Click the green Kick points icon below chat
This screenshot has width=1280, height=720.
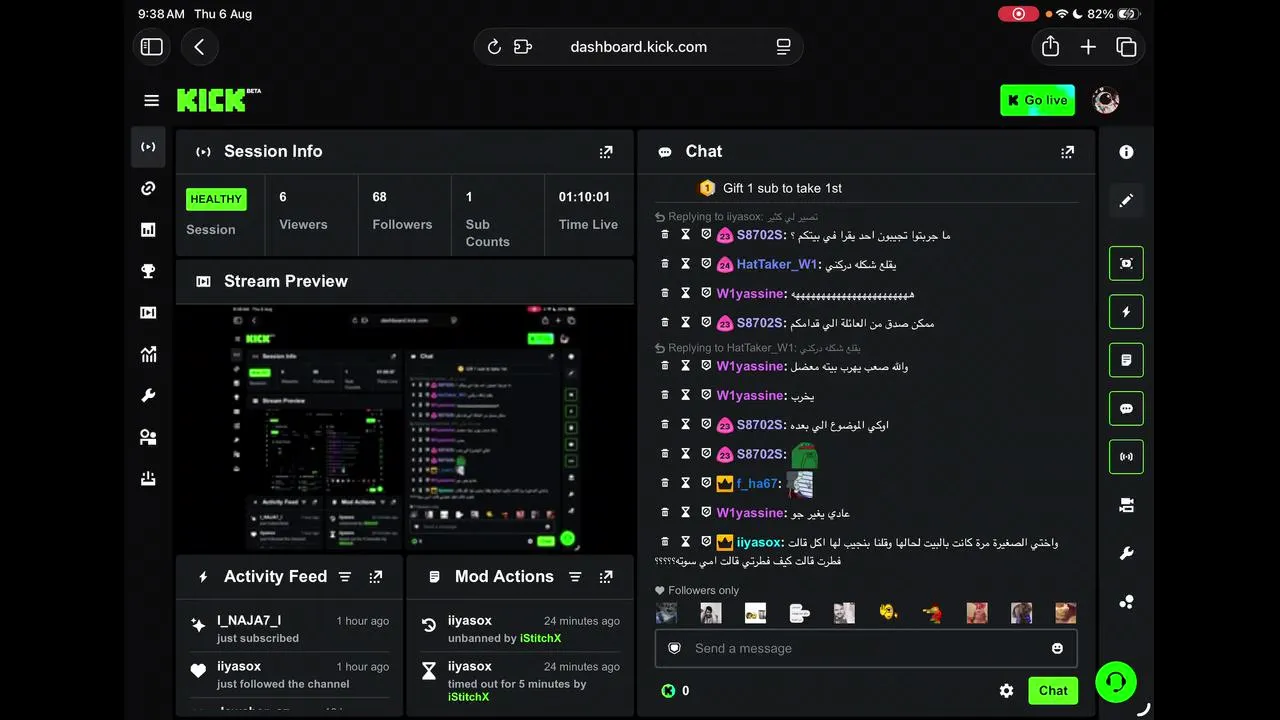coord(668,690)
